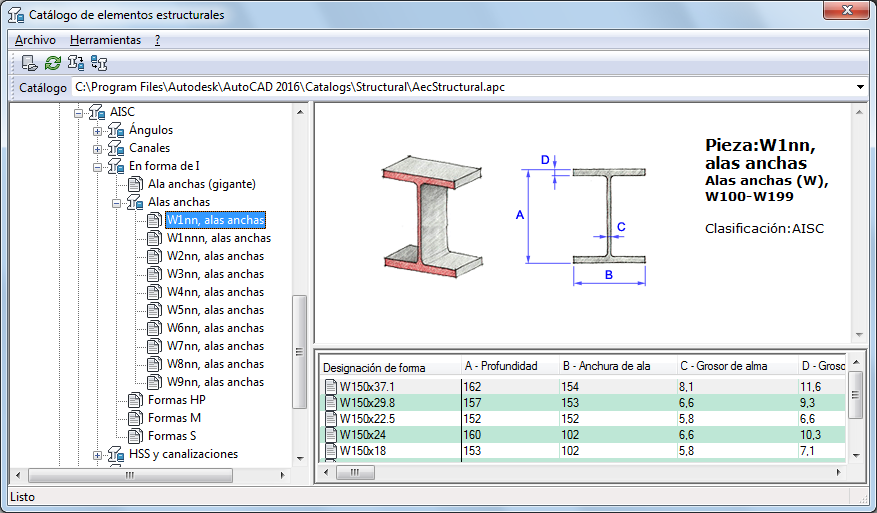Click the first toolbar icon for opening a catalog
Screen dimensions: 877x513
[29, 63]
